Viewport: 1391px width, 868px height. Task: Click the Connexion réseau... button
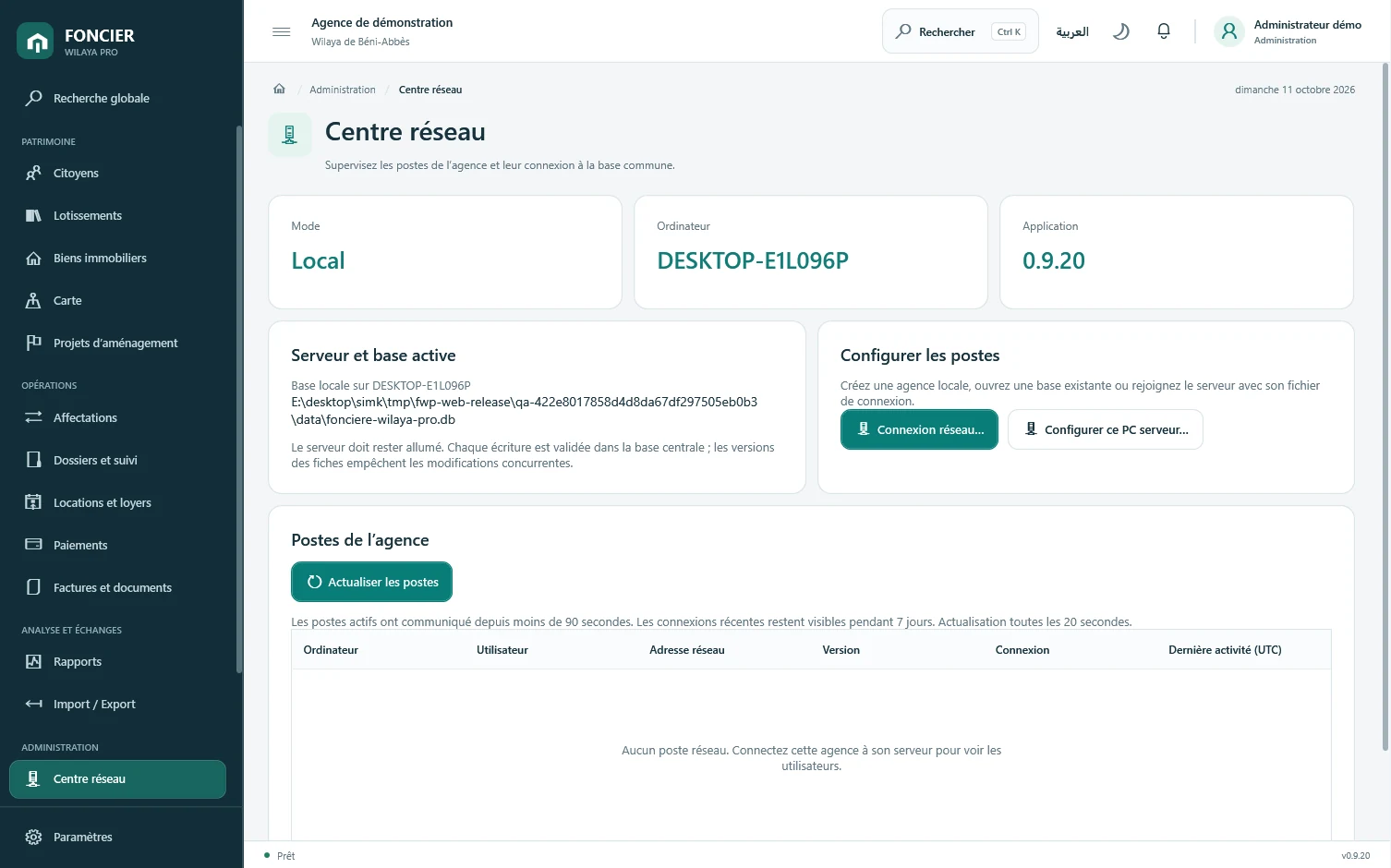(919, 429)
